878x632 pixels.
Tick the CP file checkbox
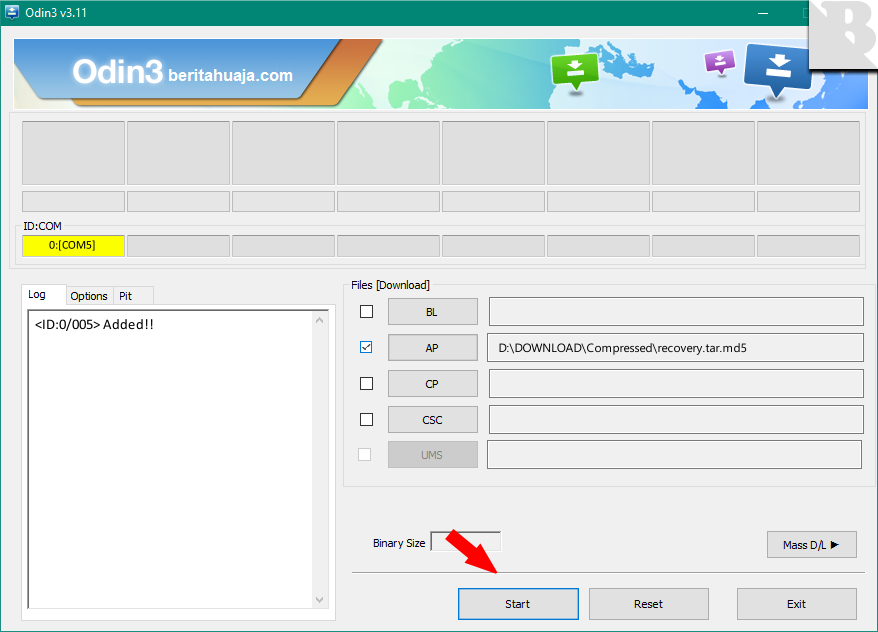[366, 384]
